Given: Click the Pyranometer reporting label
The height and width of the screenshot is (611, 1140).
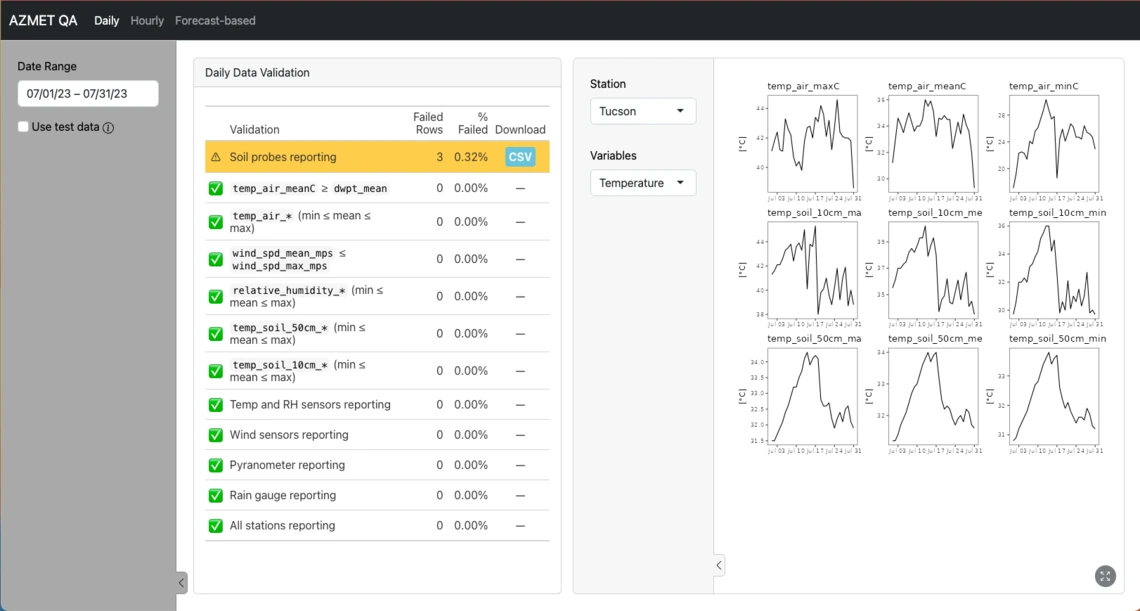Looking at the screenshot, I should 287,465.
